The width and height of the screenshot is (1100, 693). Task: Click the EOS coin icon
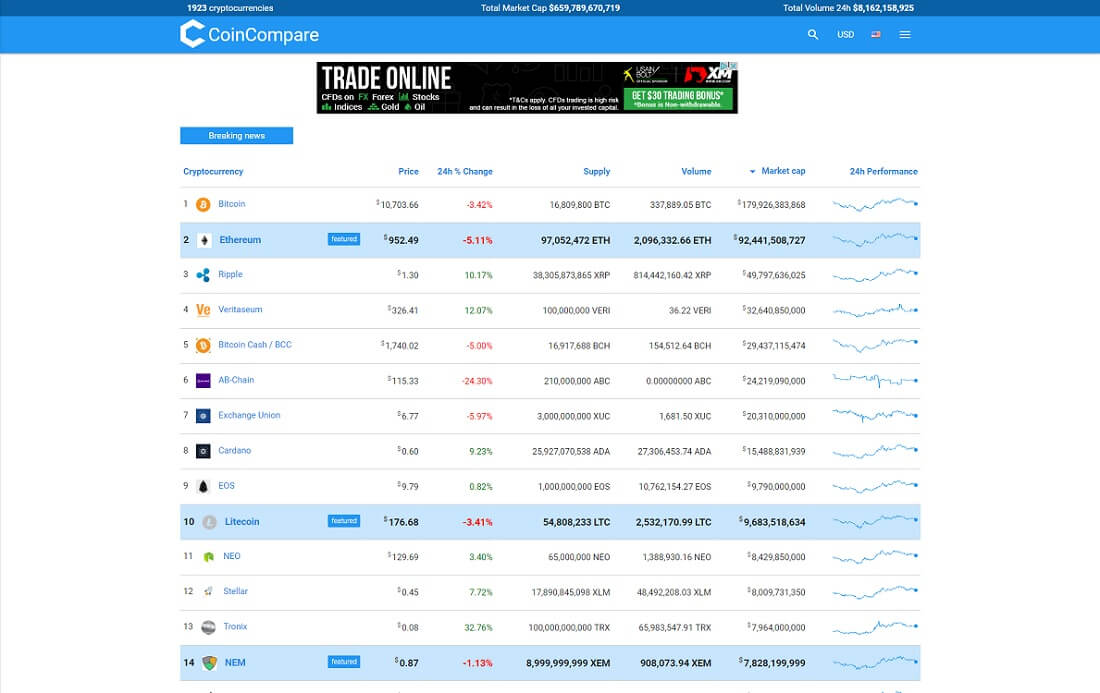(203, 486)
